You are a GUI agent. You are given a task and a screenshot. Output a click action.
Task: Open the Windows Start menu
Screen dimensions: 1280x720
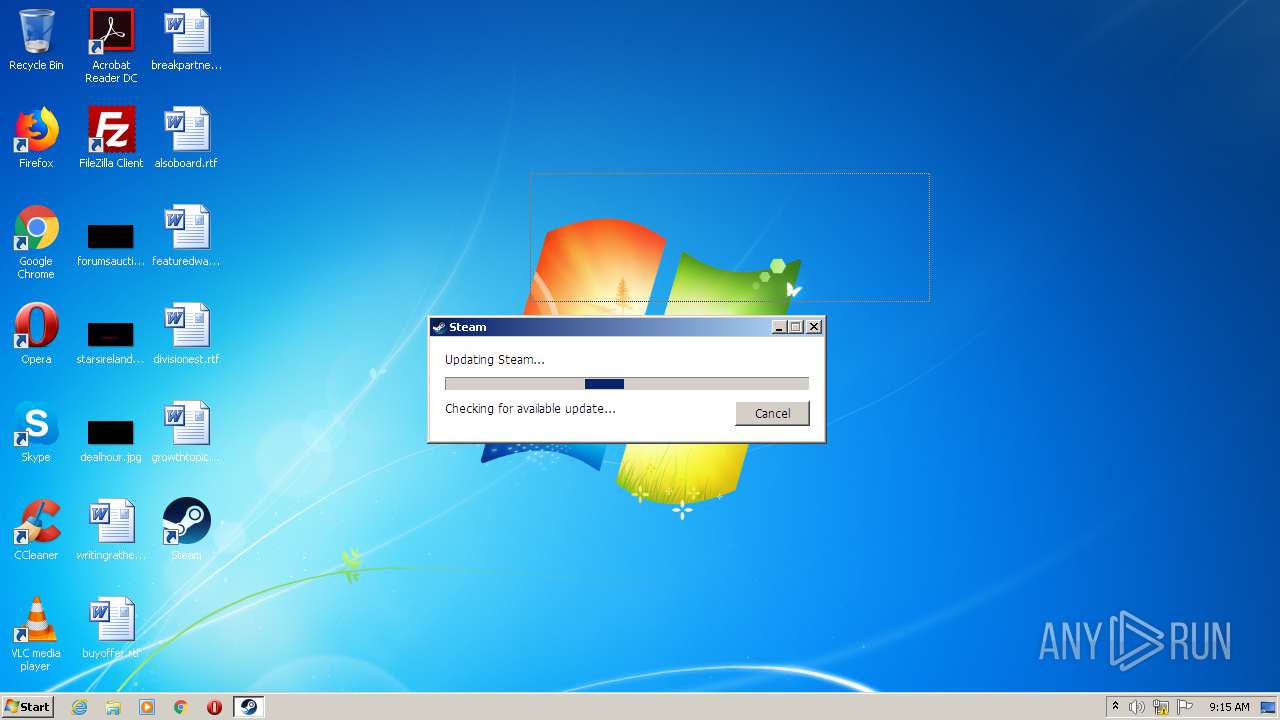pos(27,706)
